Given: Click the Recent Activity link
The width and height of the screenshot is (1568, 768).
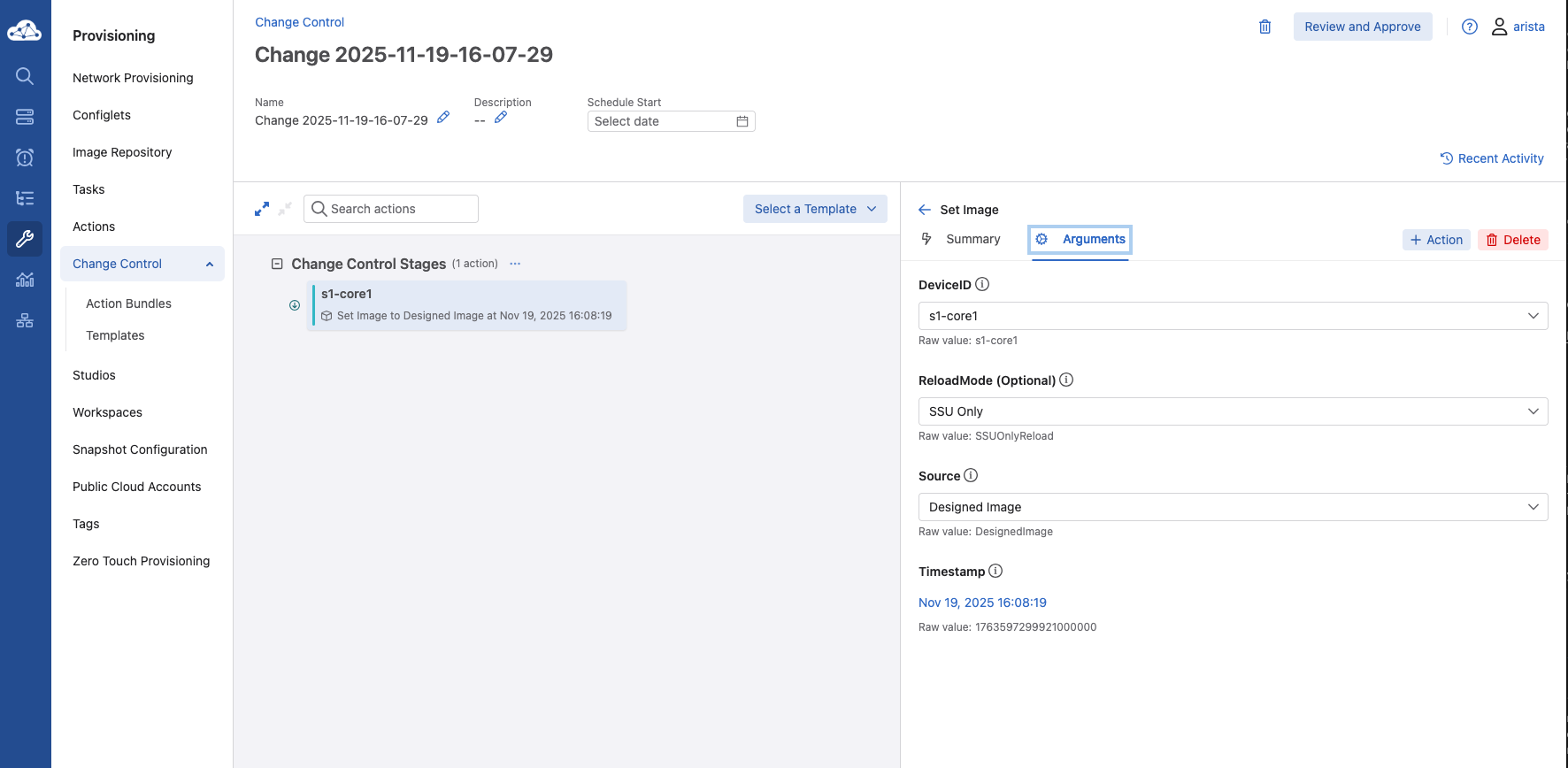Looking at the screenshot, I should click(x=1492, y=158).
